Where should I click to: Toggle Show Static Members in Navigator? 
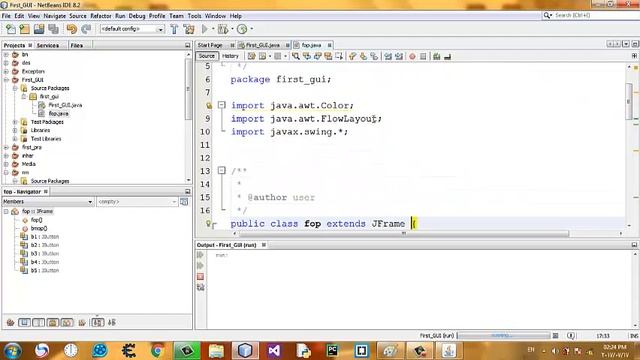(x=38, y=322)
